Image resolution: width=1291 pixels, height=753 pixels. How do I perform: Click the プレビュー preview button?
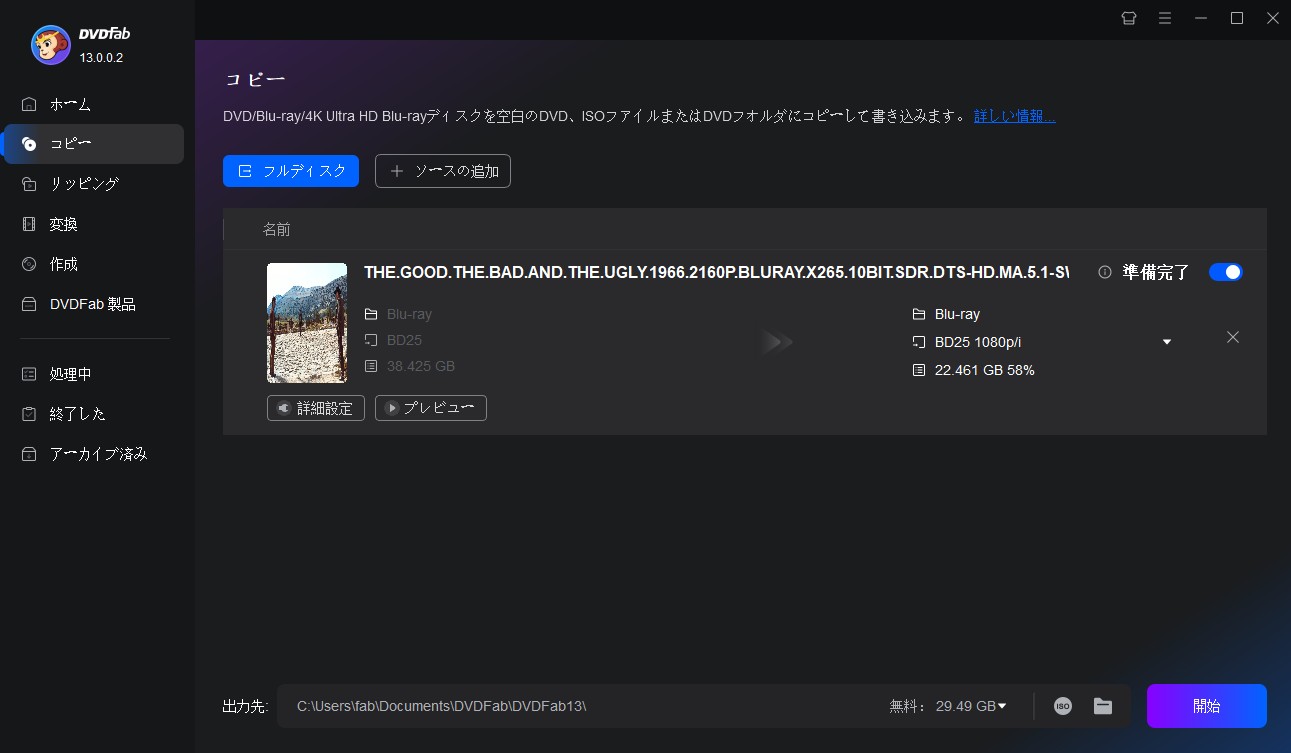(431, 408)
